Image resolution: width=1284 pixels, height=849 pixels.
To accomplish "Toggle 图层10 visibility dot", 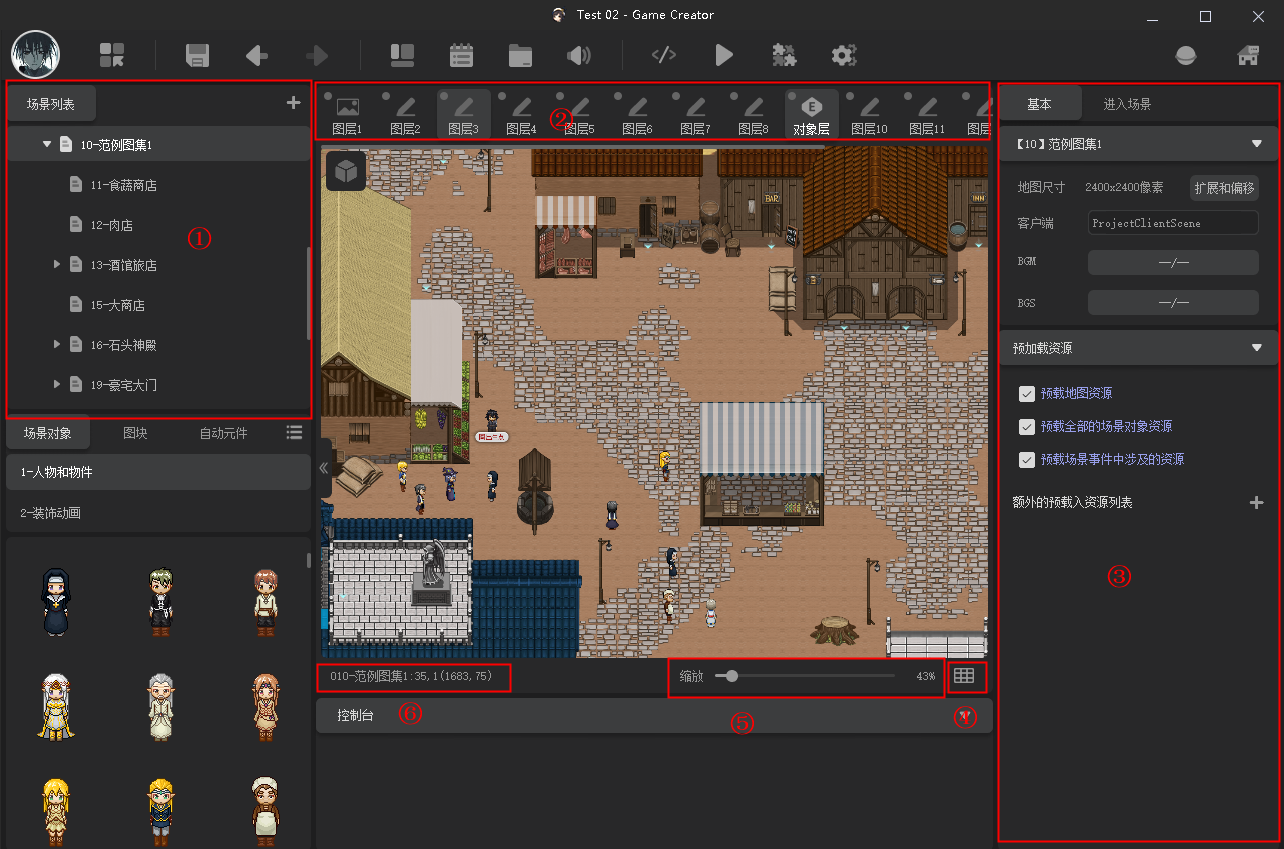I will pos(850,97).
